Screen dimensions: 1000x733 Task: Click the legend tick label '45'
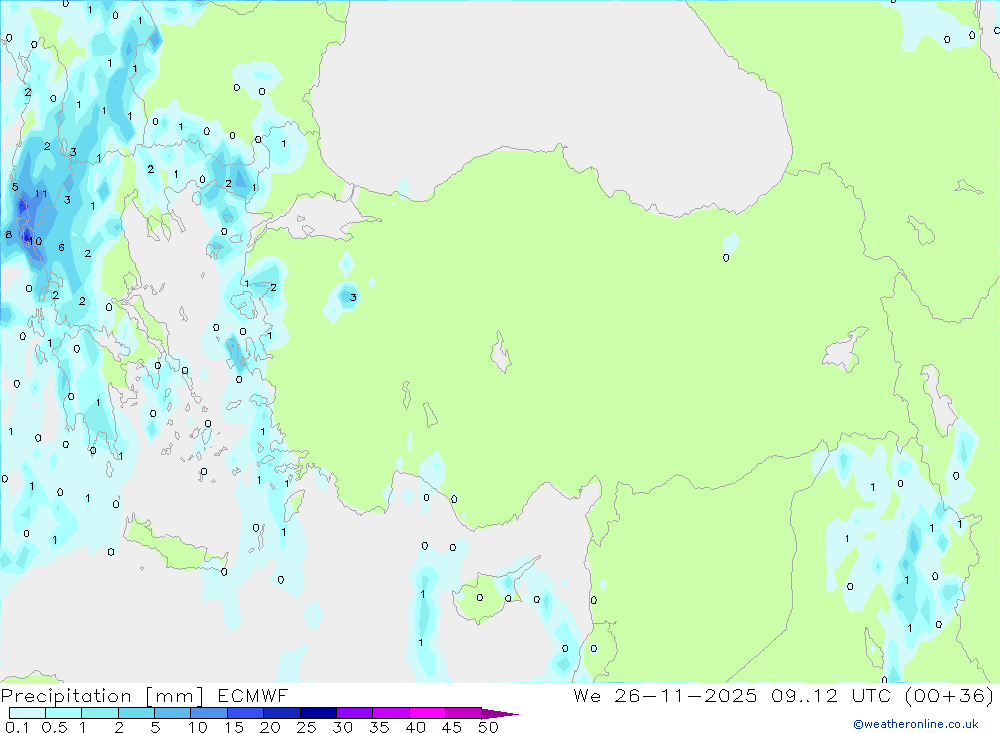[x=452, y=727]
